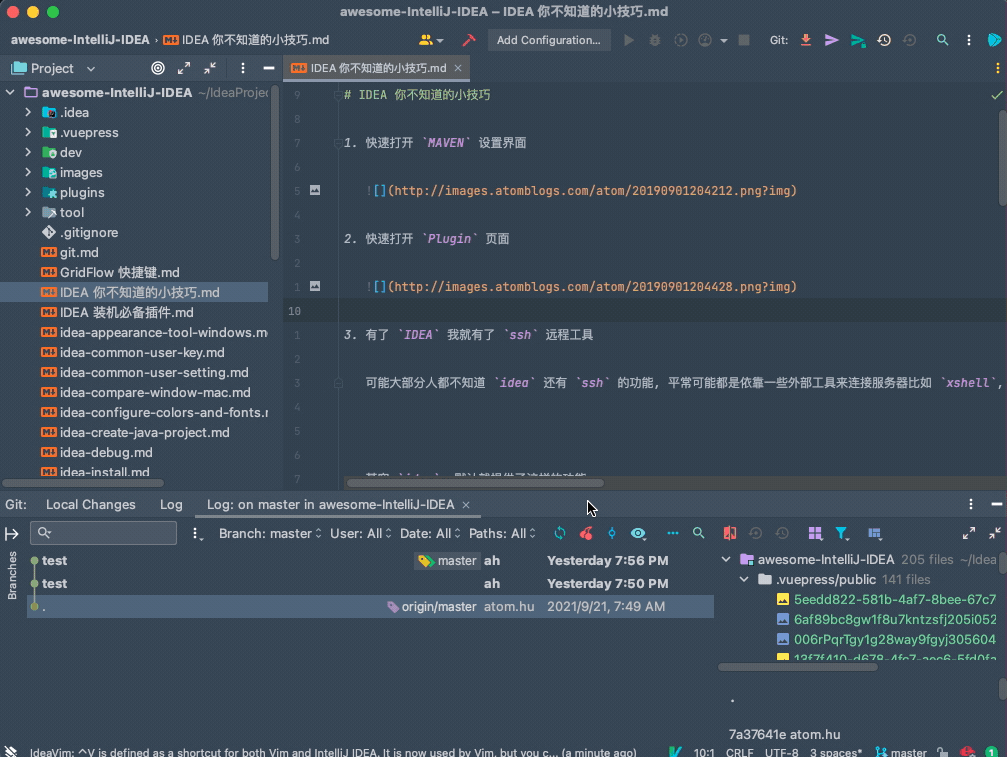Image resolution: width=1007 pixels, height=757 pixels.
Task: Collapse .vuepress/public in commit files tree
Action: (744, 579)
